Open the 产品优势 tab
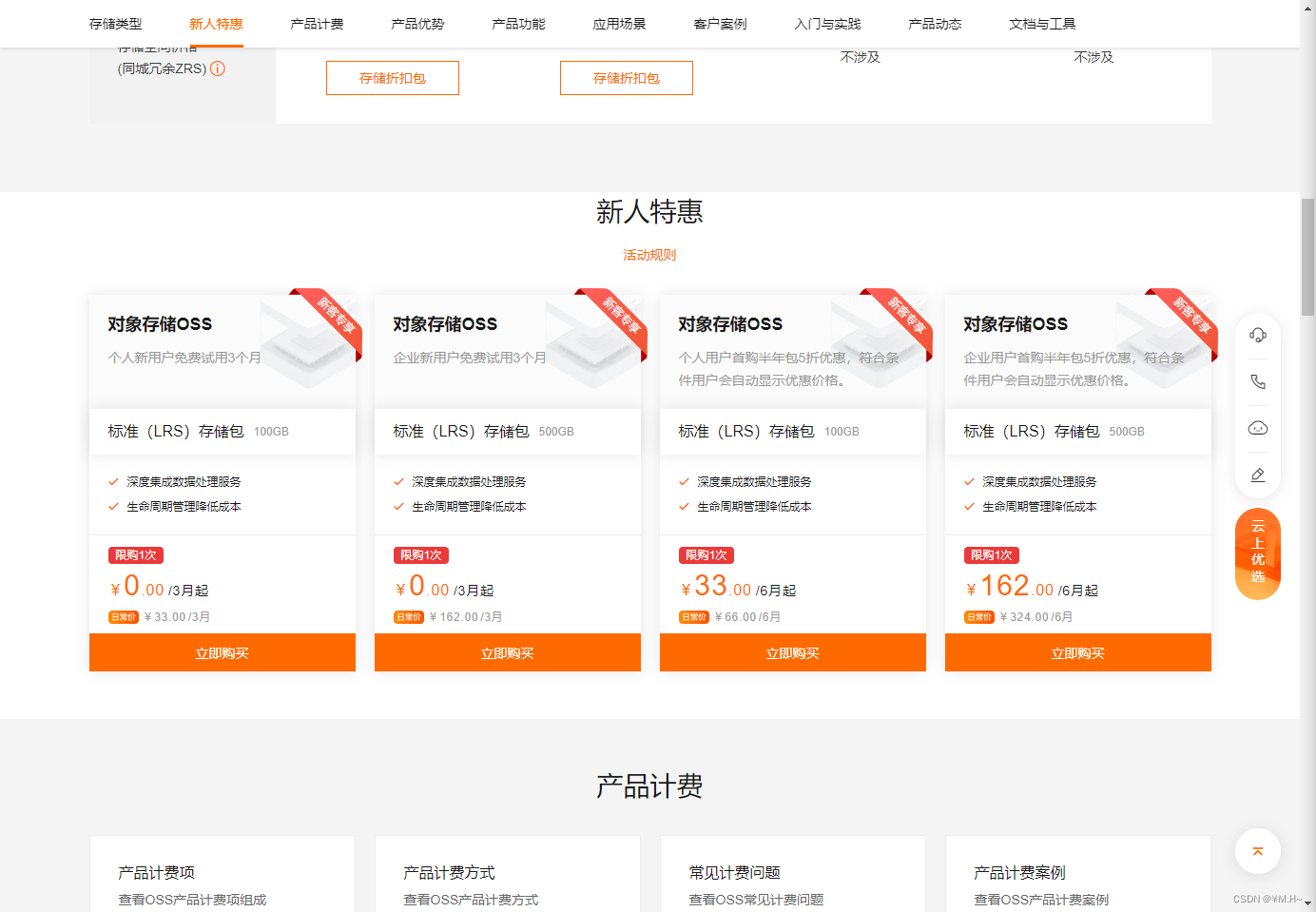Image resolution: width=1316 pixels, height=912 pixels. [x=417, y=24]
